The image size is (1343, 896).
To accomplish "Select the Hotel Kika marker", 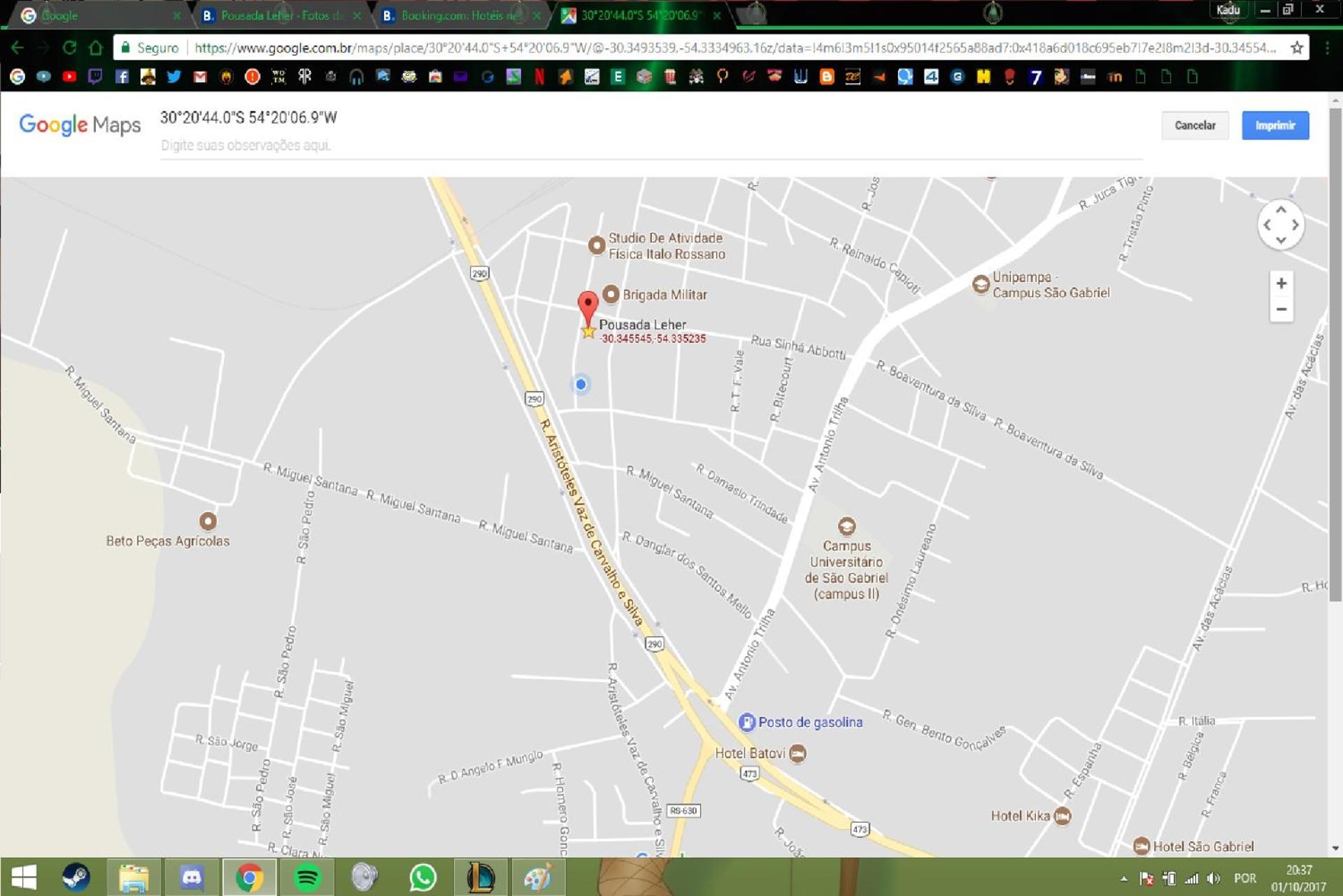I will coord(1062,816).
